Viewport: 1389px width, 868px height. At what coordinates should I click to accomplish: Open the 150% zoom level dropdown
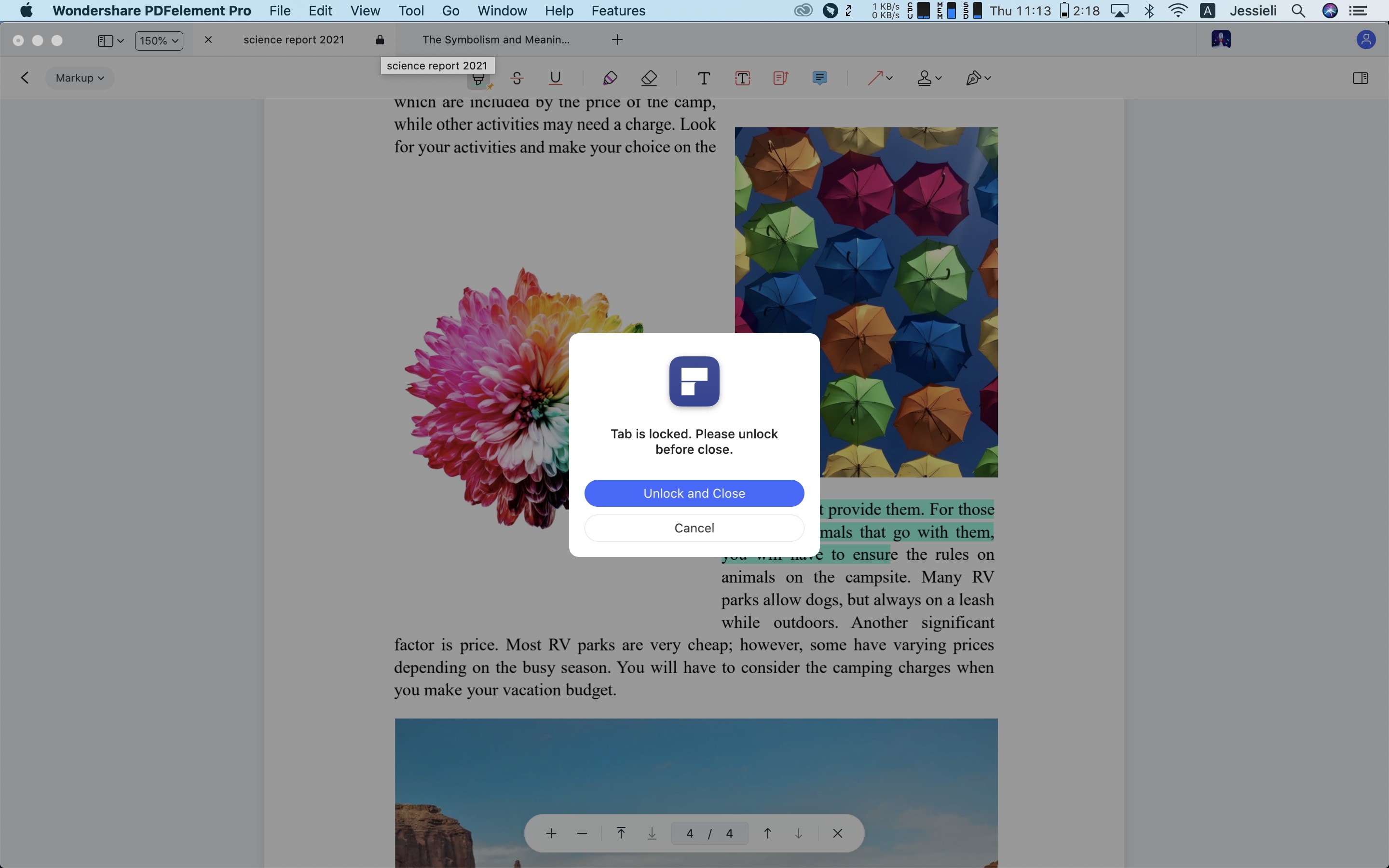tap(159, 41)
